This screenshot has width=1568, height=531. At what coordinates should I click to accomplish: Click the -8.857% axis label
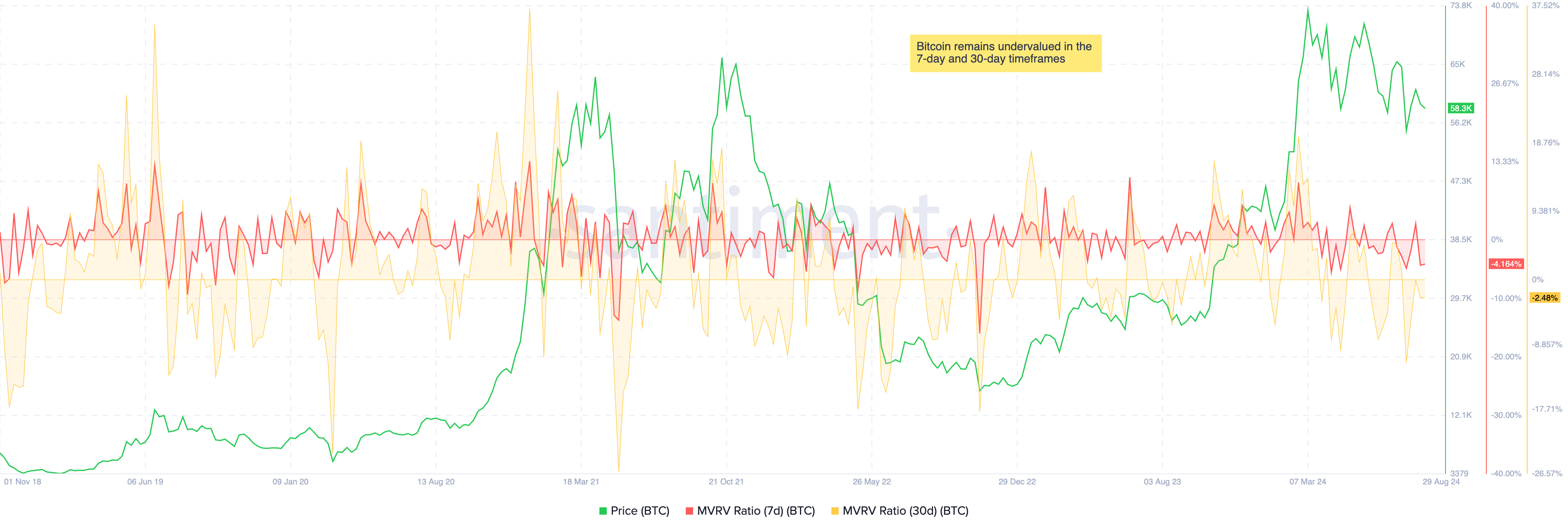coord(1547,344)
